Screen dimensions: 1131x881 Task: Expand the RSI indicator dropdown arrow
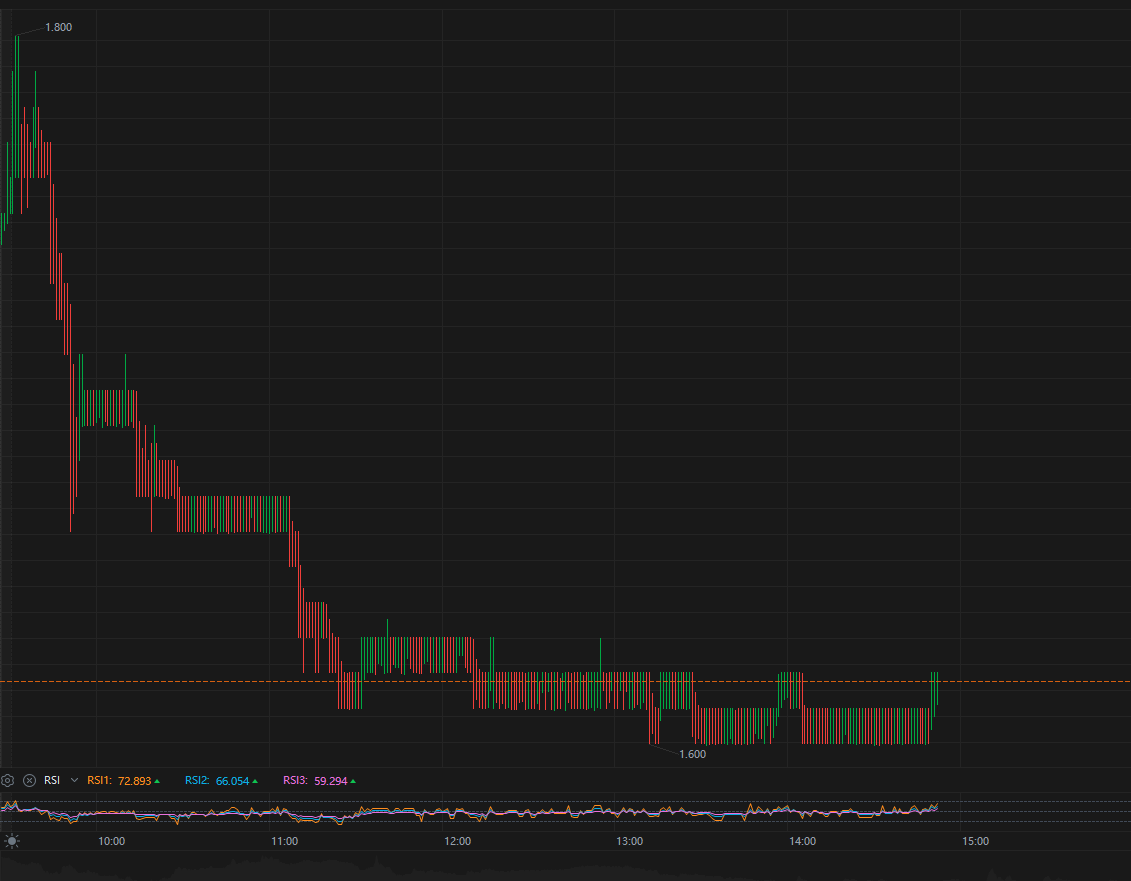click(74, 780)
